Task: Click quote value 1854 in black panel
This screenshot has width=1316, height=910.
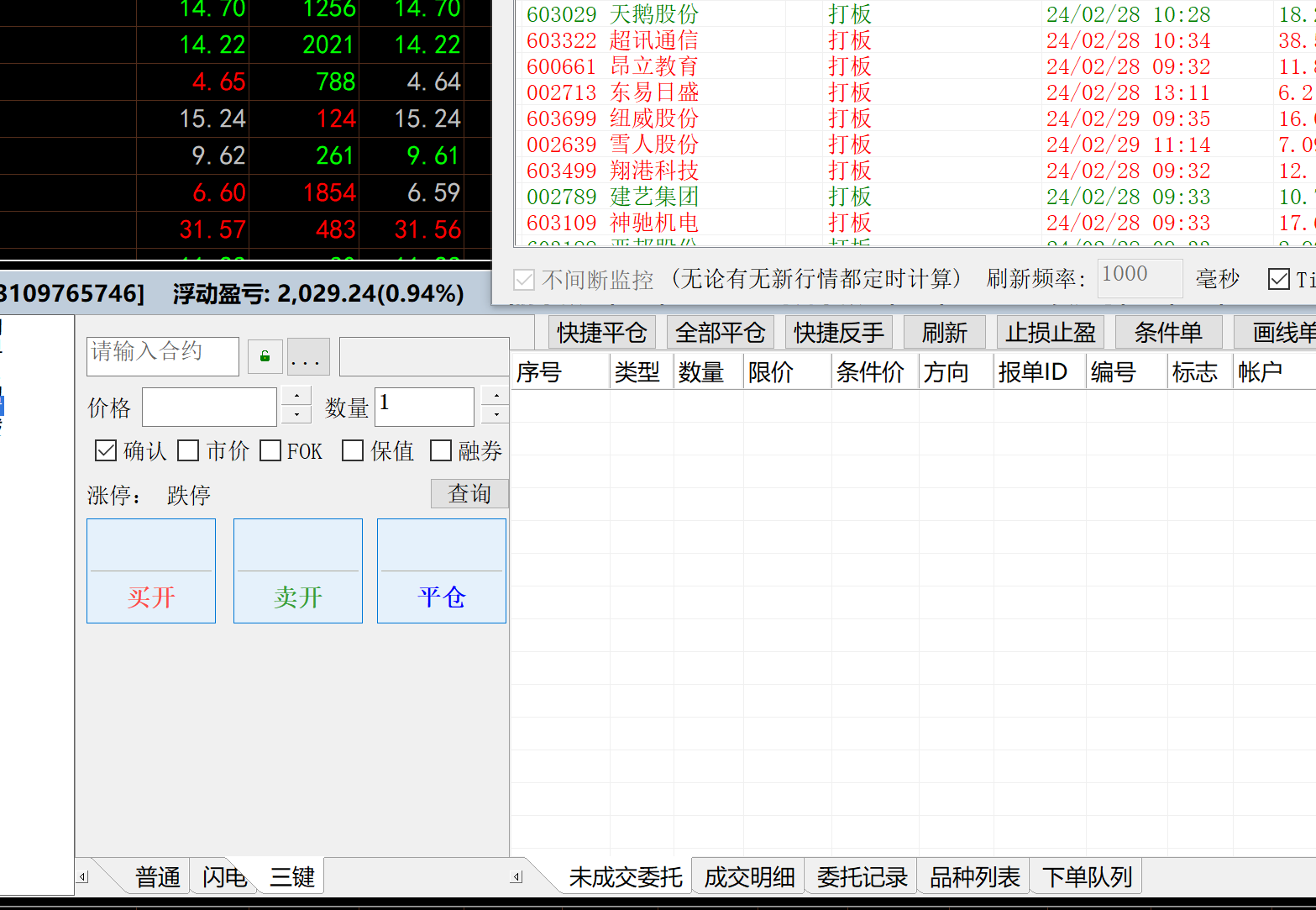Action: click(329, 192)
